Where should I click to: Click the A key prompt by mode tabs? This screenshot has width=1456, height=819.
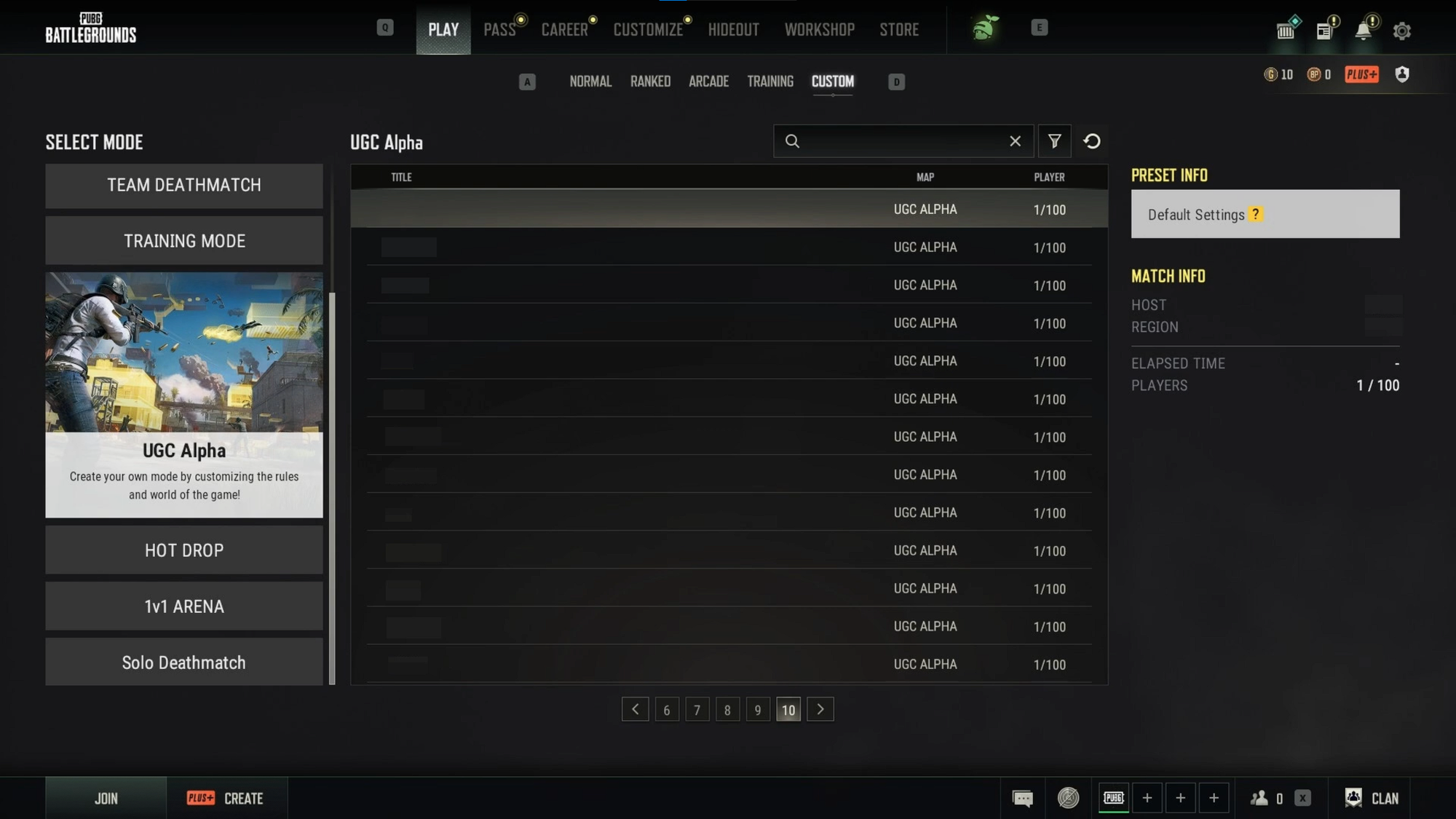527,82
